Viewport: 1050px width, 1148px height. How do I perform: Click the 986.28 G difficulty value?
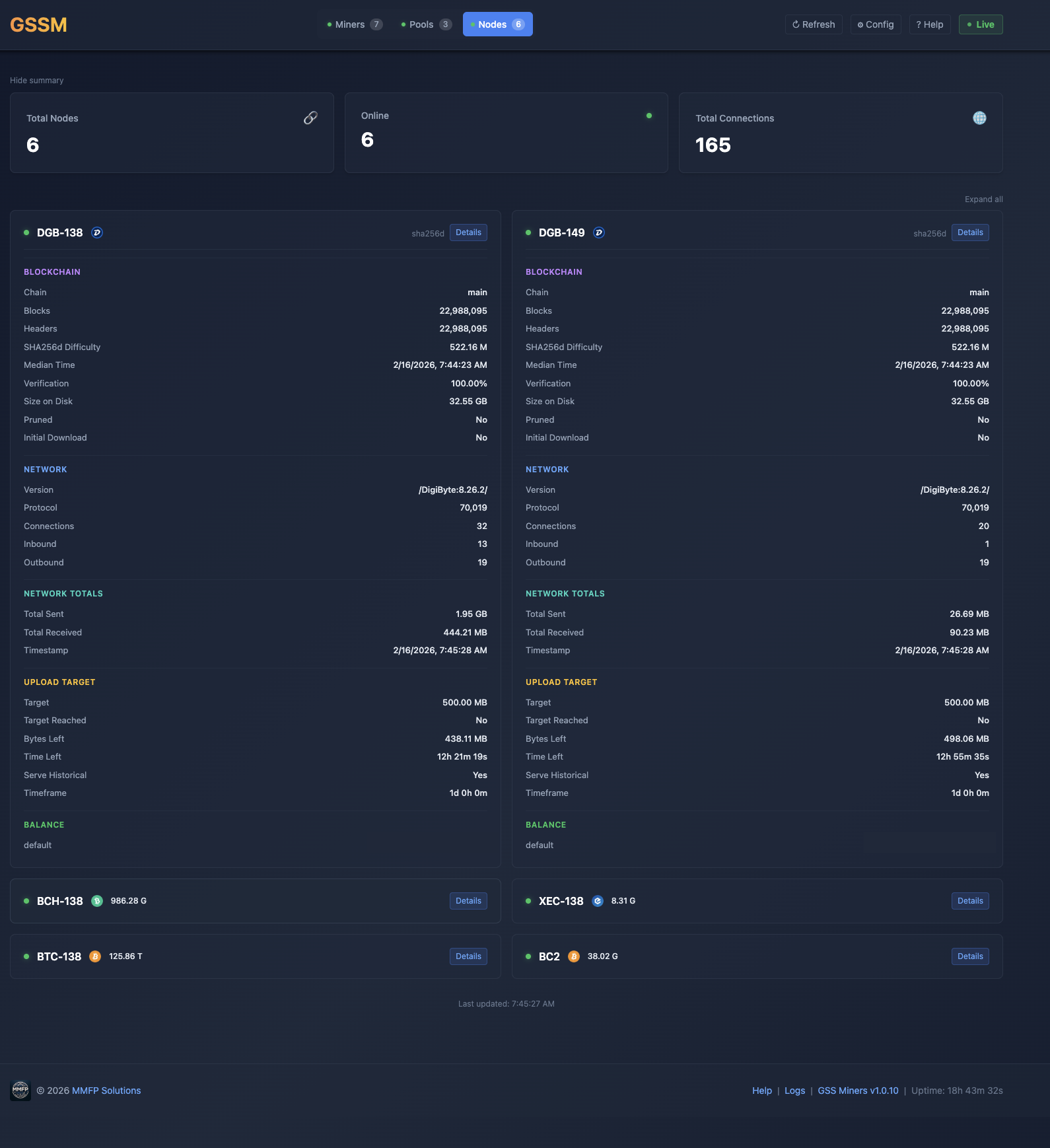point(129,901)
